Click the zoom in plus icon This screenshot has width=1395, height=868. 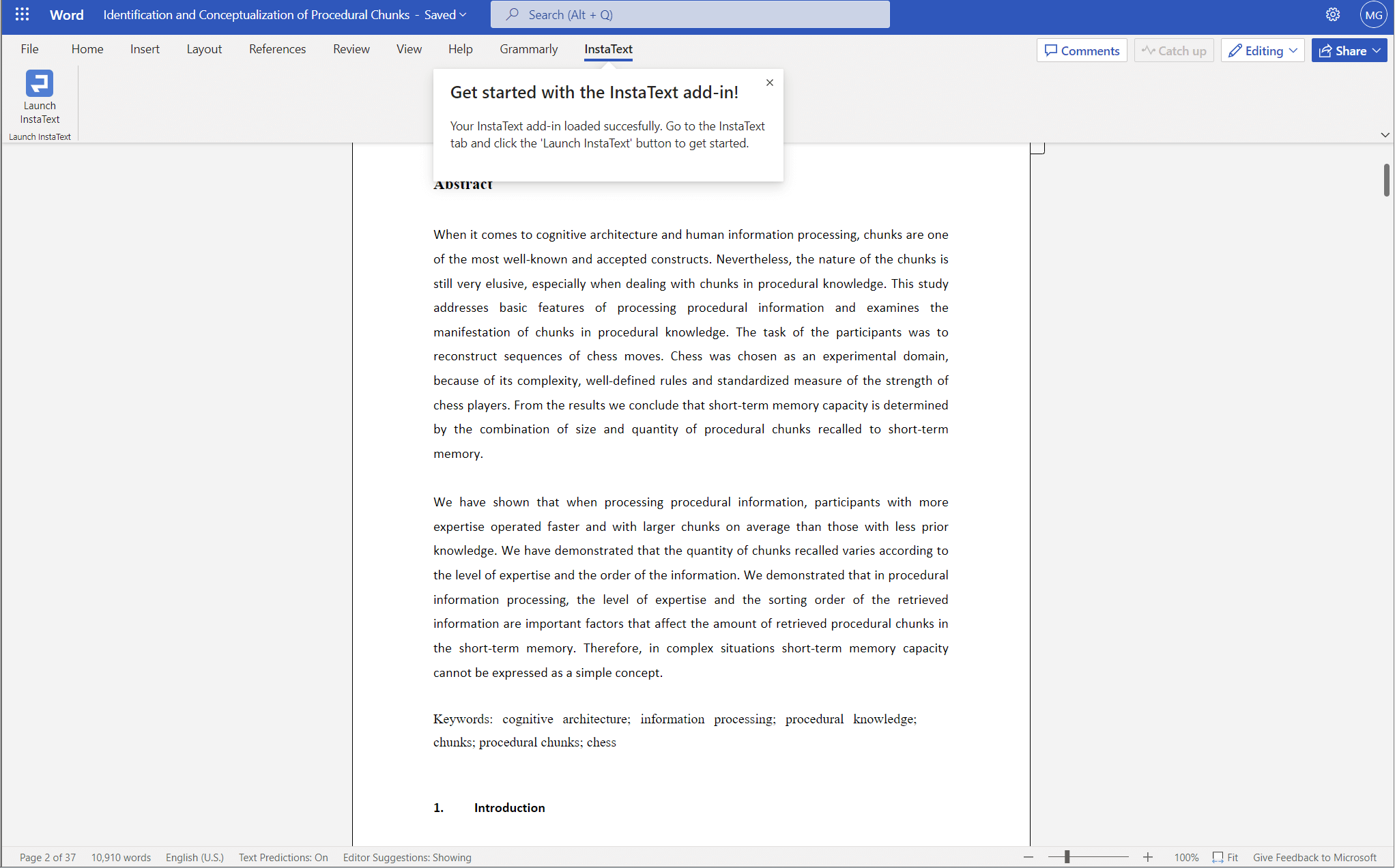click(x=1148, y=857)
